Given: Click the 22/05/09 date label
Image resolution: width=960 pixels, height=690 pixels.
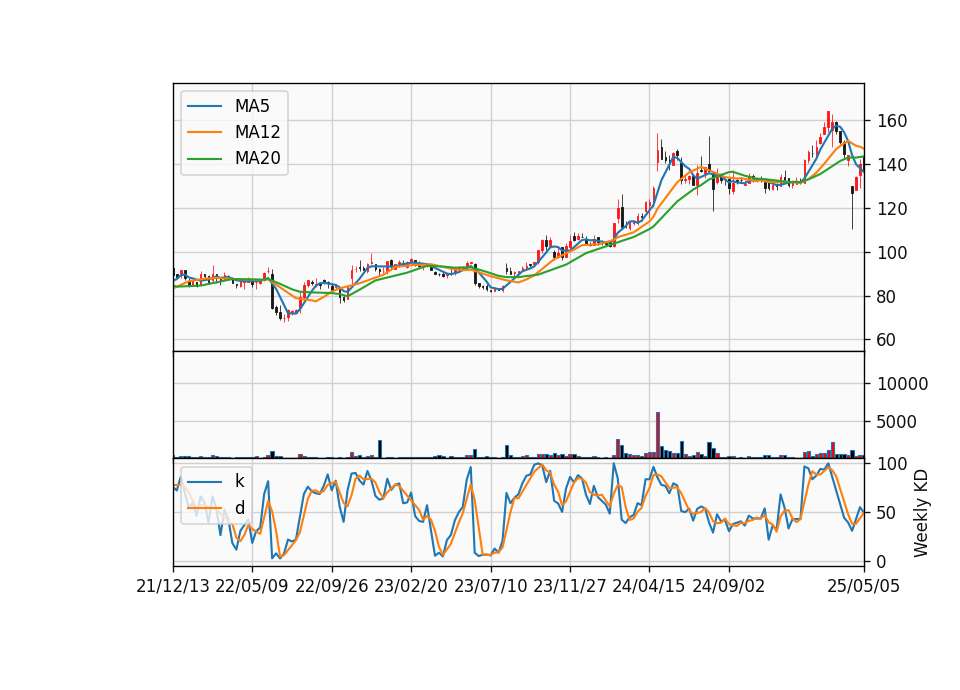Looking at the screenshot, I should point(252,587).
